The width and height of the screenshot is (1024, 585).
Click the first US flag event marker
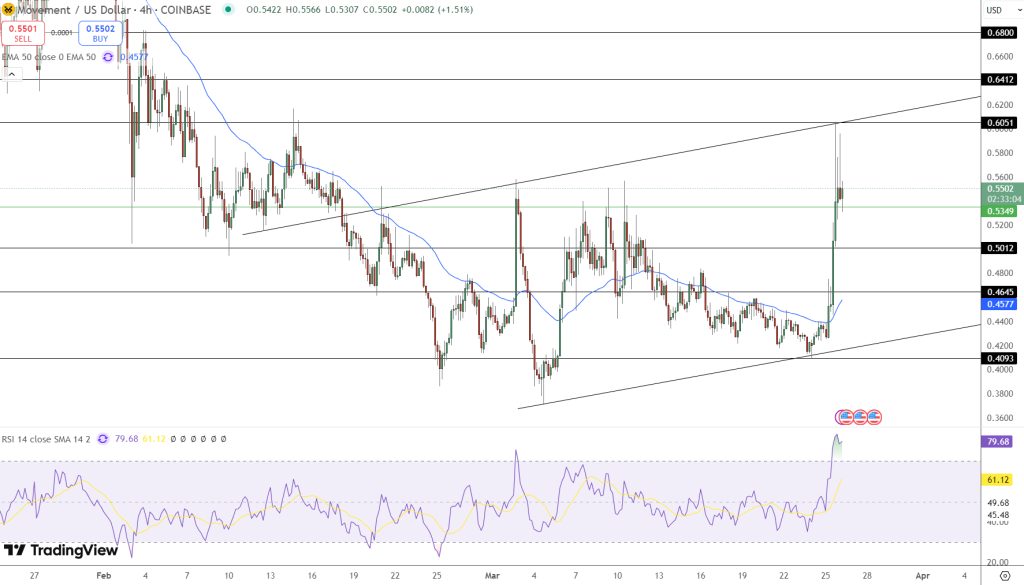(x=847, y=417)
